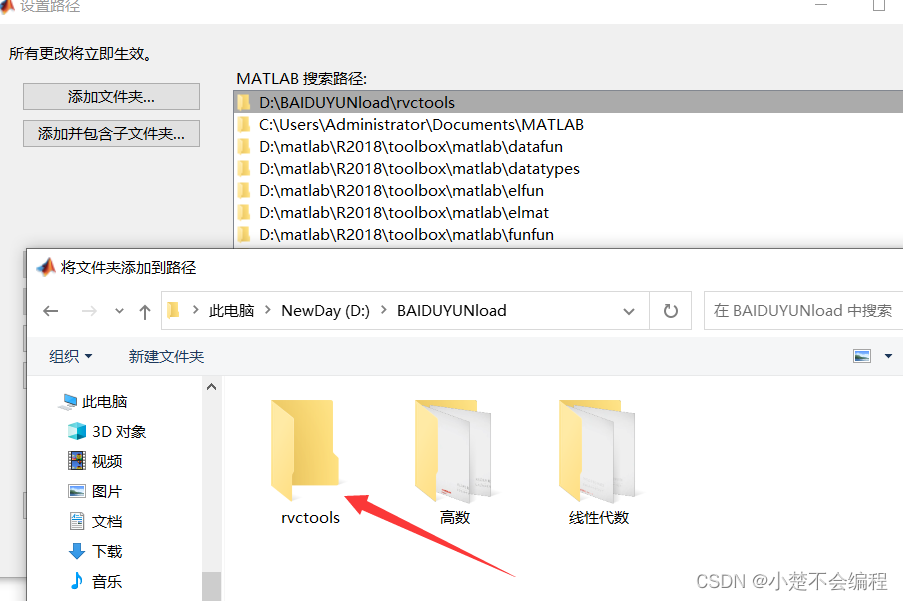Select the rvctools folder

coord(309,463)
